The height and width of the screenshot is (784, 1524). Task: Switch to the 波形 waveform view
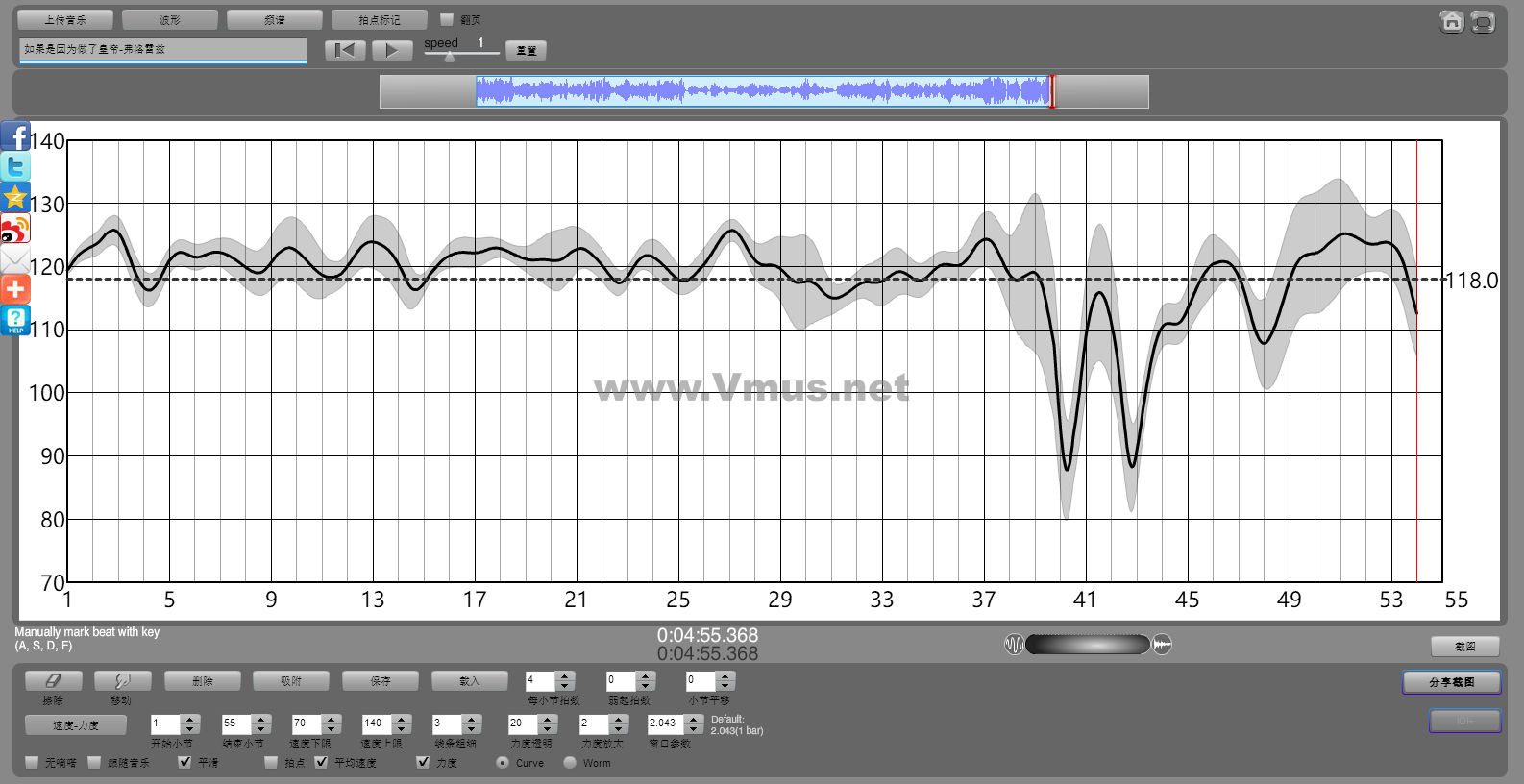[x=170, y=20]
